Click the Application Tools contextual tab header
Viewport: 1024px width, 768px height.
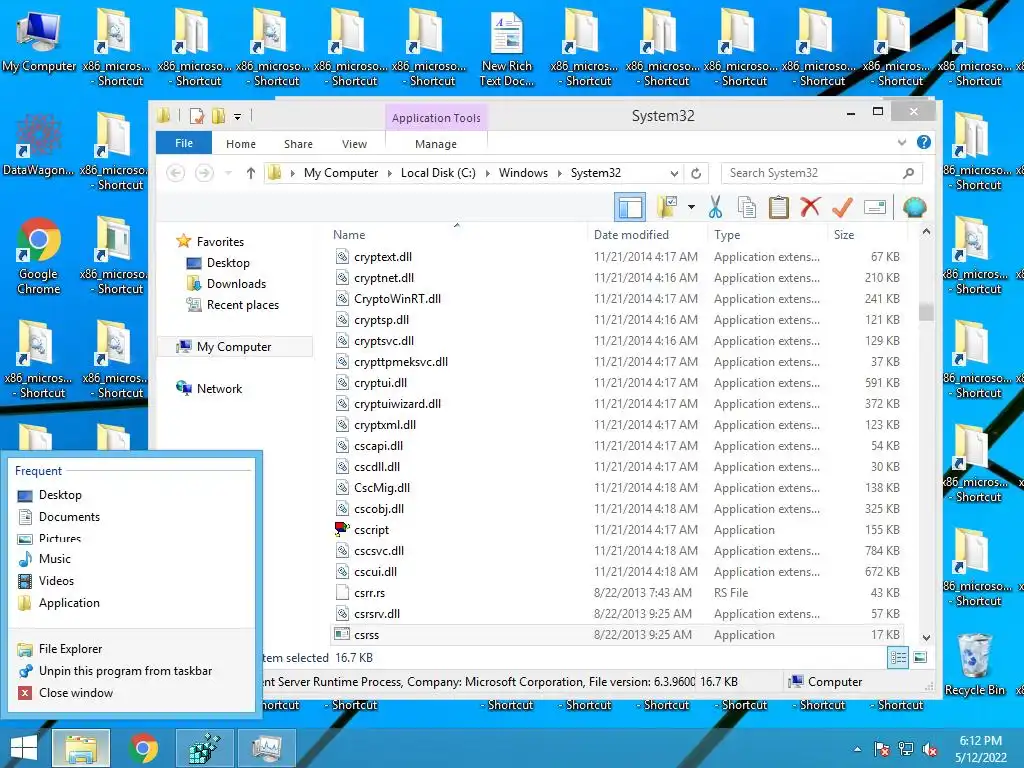(436, 118)
